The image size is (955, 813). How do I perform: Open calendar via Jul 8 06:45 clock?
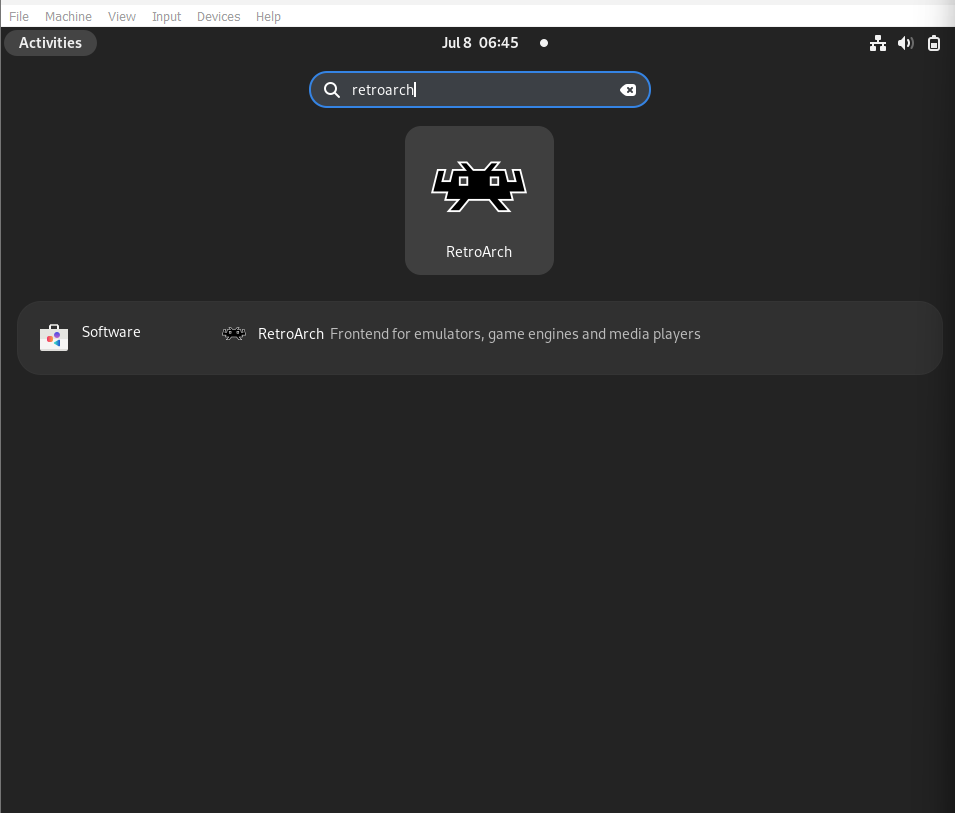coord(480,43)
